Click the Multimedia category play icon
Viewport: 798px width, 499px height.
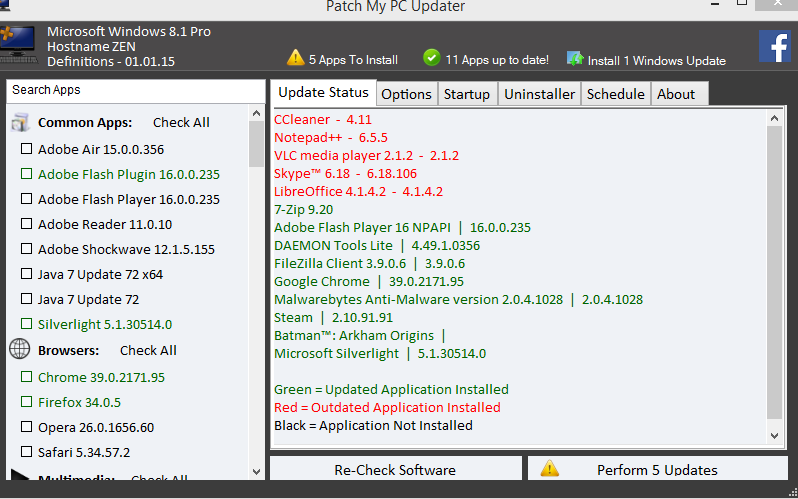point(20,476)
